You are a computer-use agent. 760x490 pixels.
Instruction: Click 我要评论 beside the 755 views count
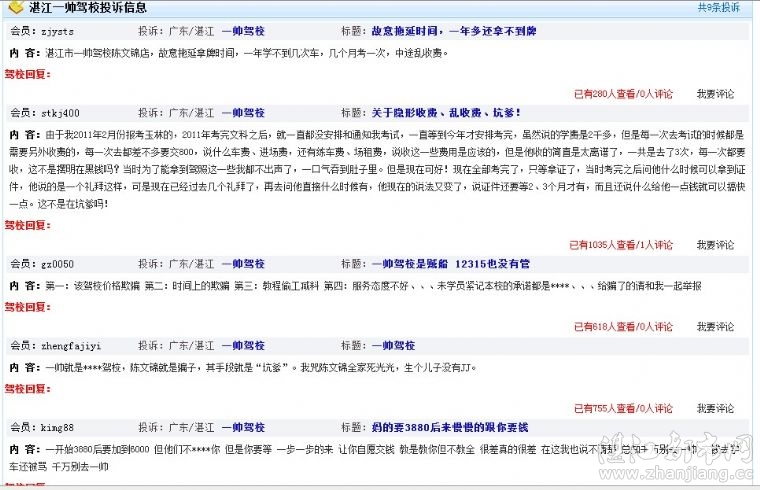715,408
